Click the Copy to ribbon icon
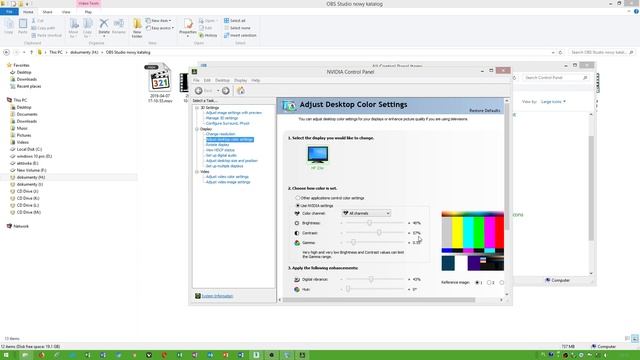The width and height of the screenshot is (640, 360). pyautogui.click(x=87, y=24)
